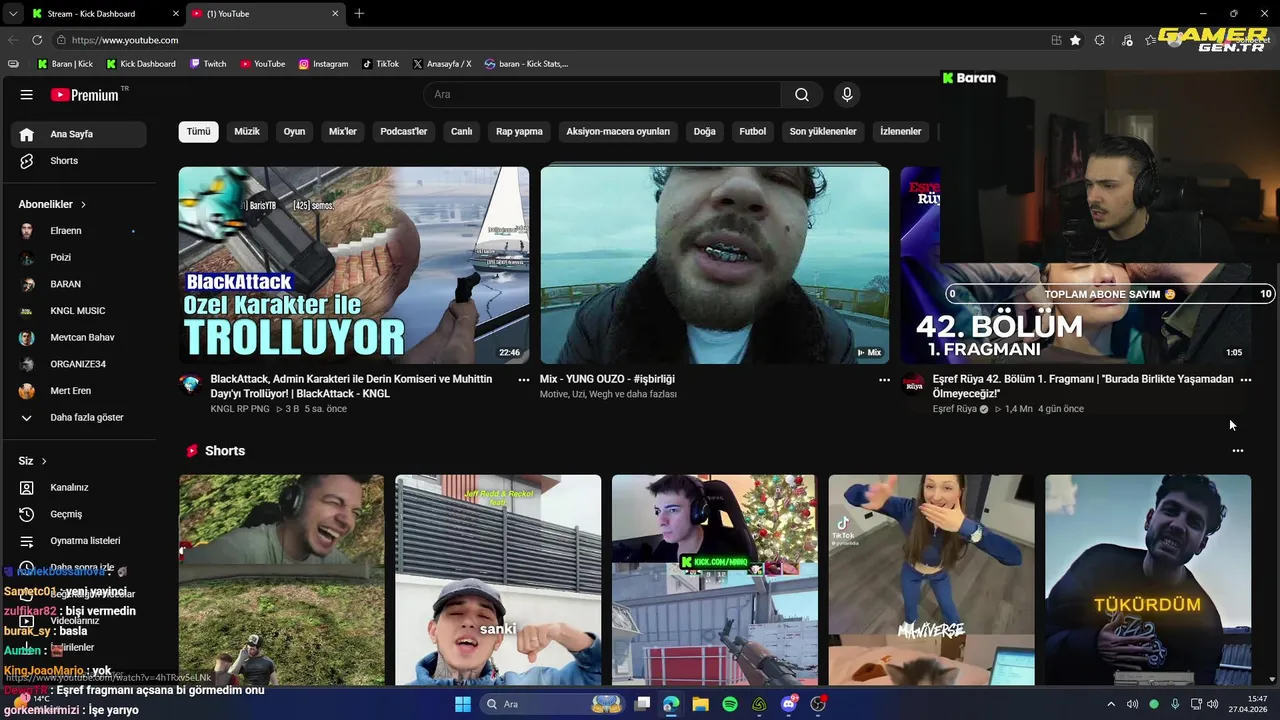Open the browser extensions puzzle icon
This screenshot has height=720, width=1280.
coord(1100,40)
